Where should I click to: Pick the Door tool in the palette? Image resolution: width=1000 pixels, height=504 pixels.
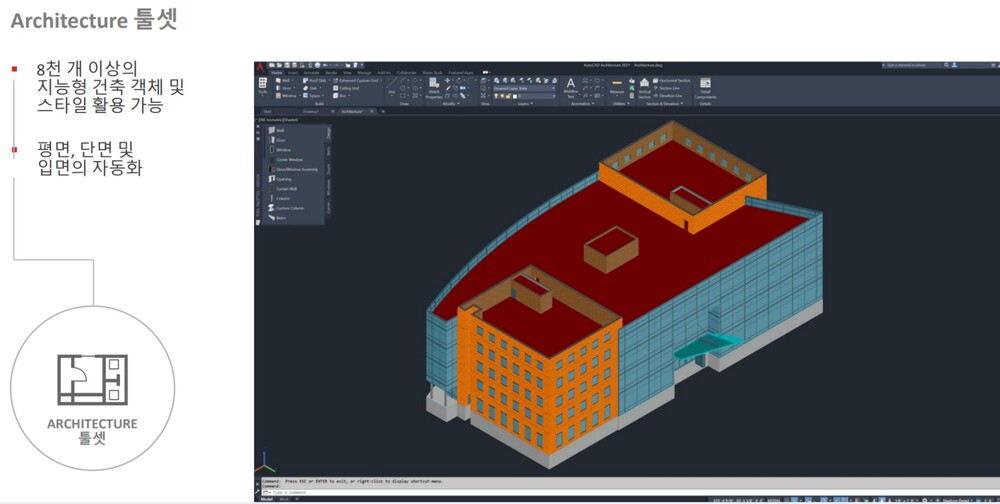279,140
